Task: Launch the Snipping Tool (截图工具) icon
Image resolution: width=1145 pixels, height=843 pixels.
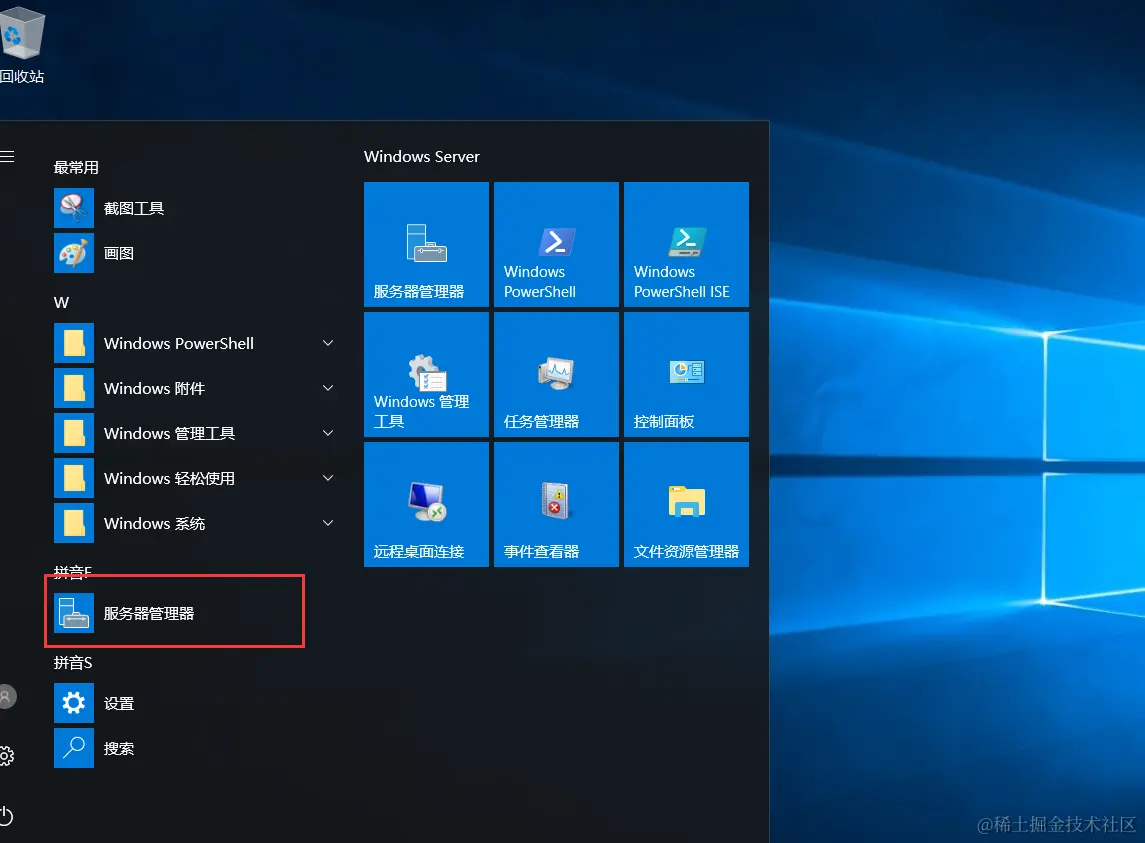Action: point(74,208)
